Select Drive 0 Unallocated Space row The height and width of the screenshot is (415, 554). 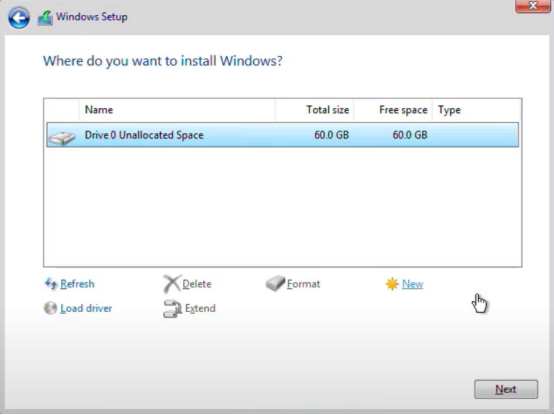(283, 135)
